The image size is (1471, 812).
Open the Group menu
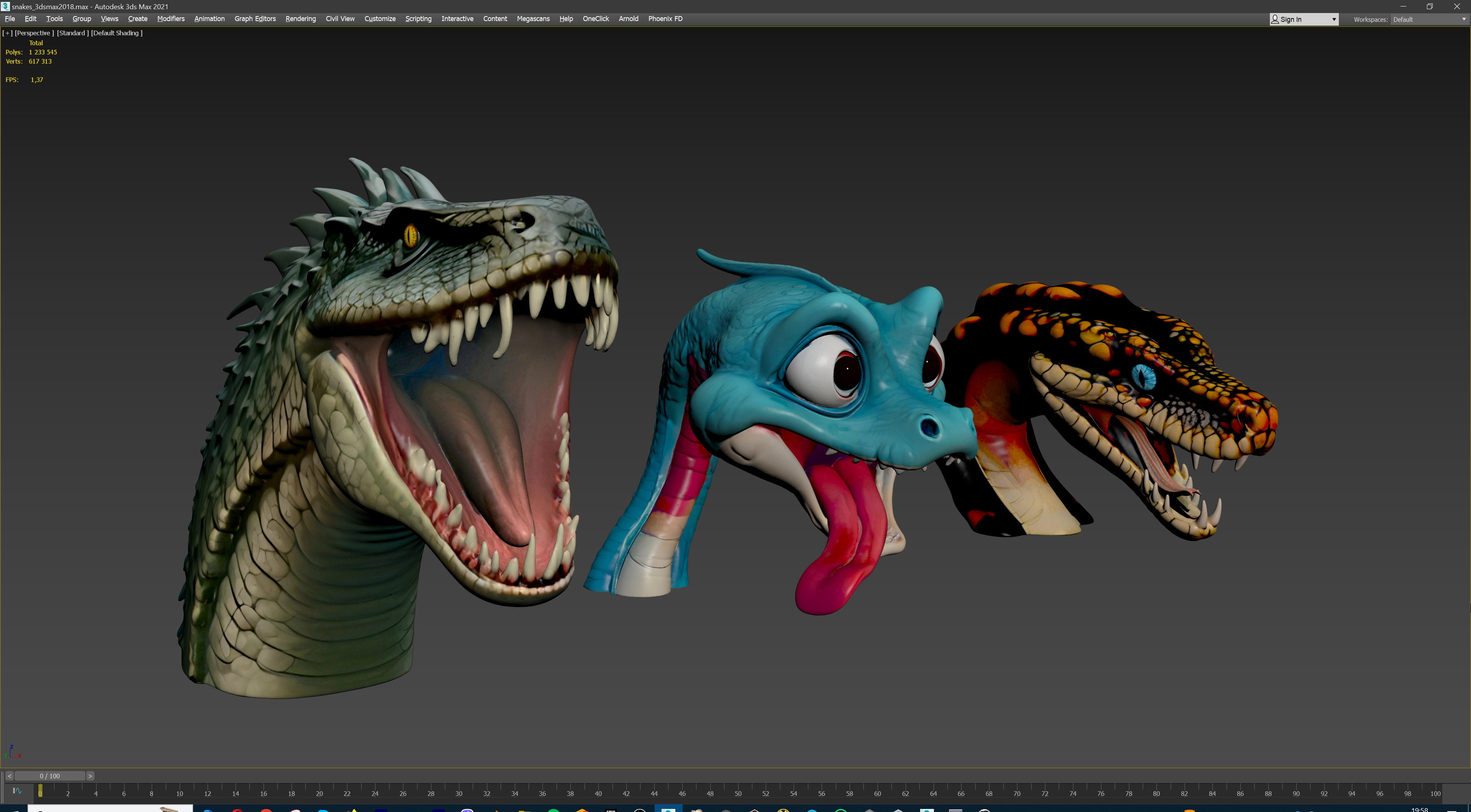82,19
